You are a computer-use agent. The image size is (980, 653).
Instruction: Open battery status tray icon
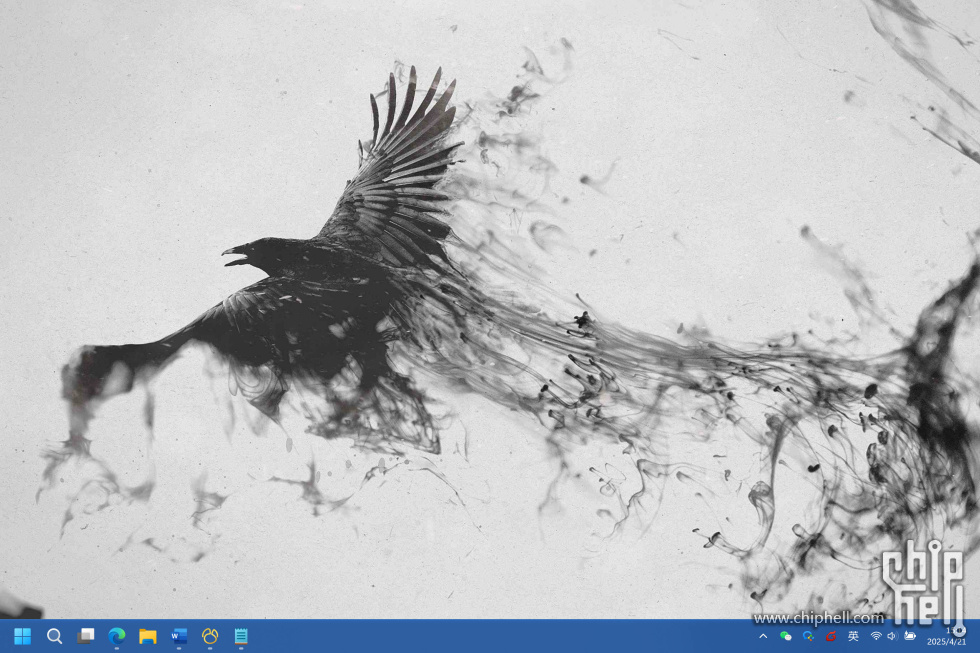[x=910, y=636]
